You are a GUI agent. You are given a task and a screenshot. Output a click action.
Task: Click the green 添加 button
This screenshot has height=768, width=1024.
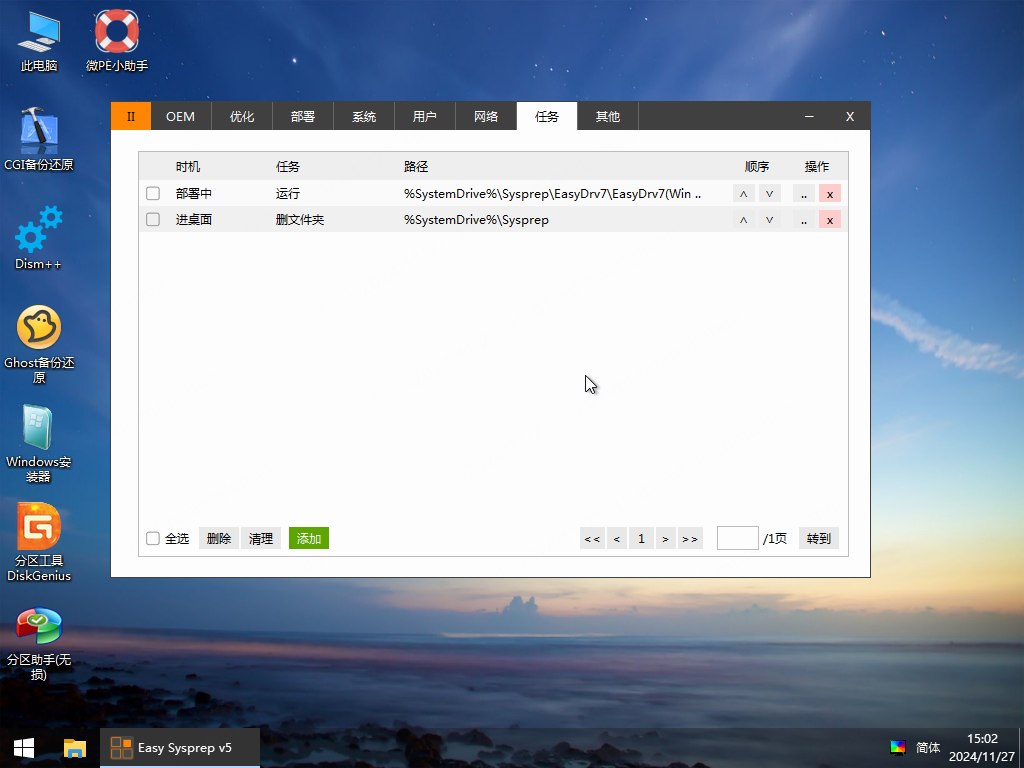pos(309,538)
